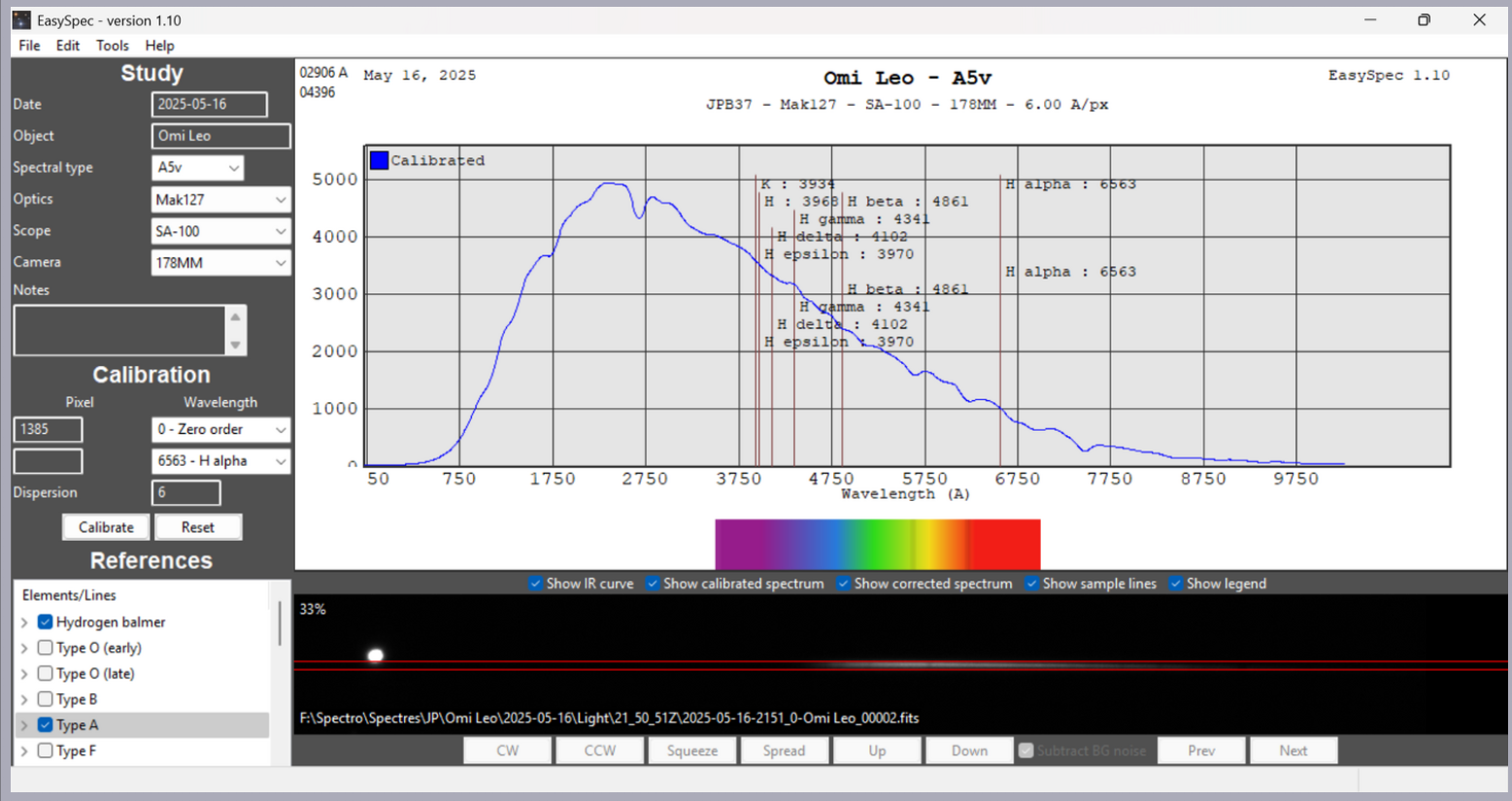Open the File menu
The width and height of the screenshot is (1512, 801).
(x=29, y=46)
